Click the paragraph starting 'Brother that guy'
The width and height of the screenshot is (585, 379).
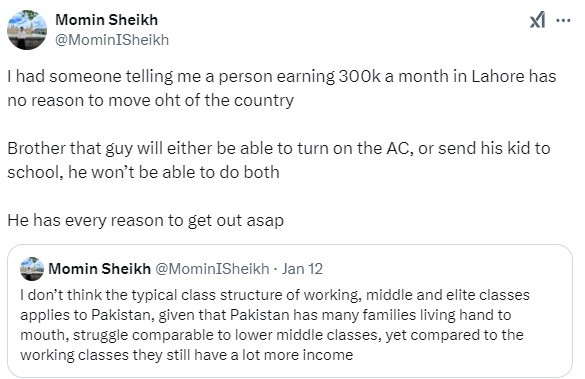coord(279,160)
